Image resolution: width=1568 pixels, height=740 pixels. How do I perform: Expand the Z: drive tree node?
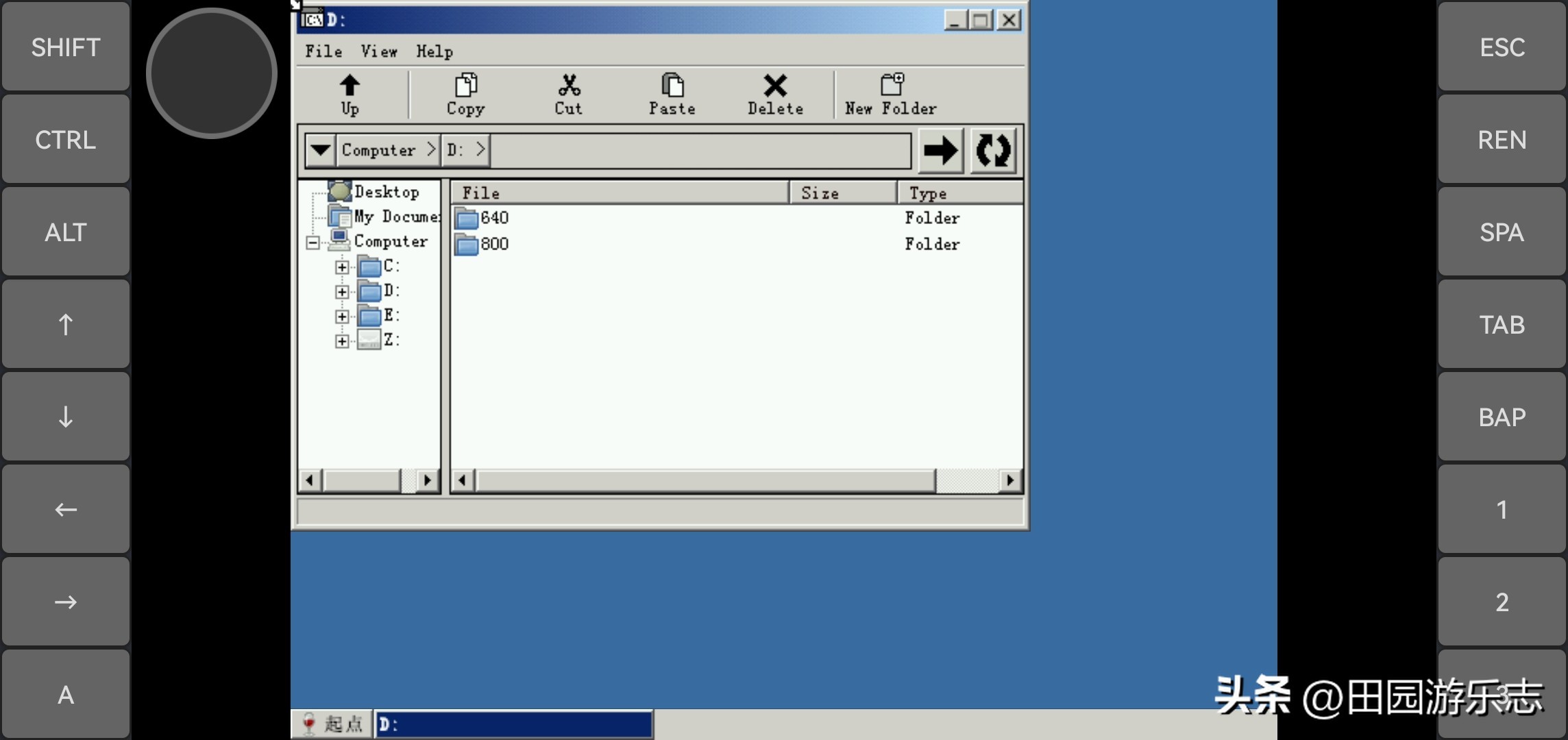342,341
